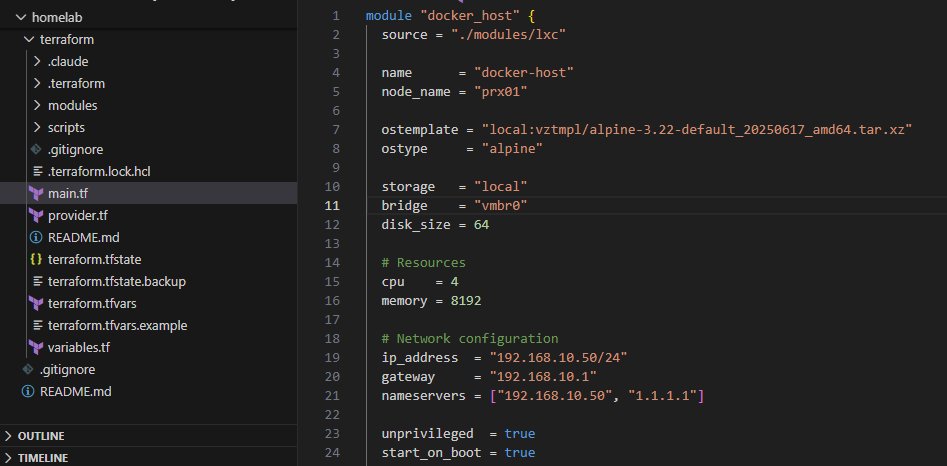The width and height of the screenshot is (947, 466).
Task: Open the modules folder
Action: (x=72, y=105)
